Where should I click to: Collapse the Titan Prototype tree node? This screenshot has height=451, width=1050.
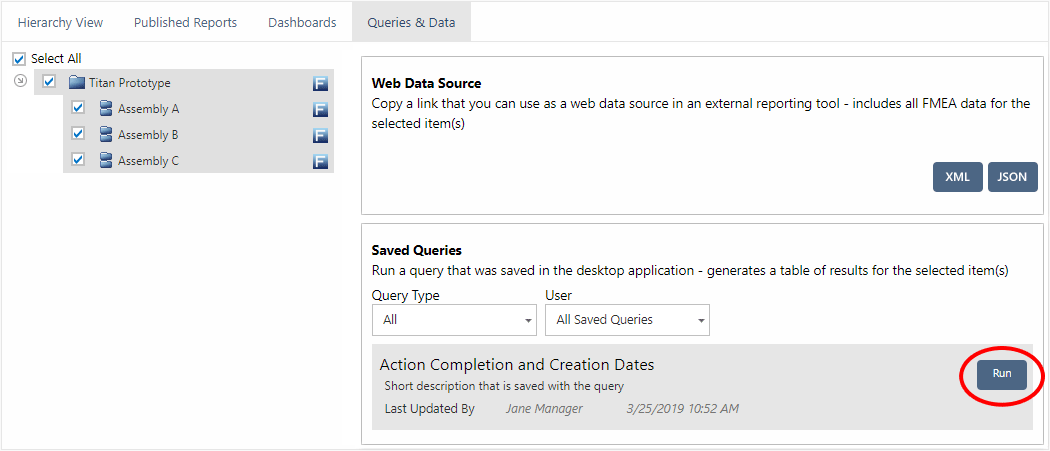coord(20,82)
